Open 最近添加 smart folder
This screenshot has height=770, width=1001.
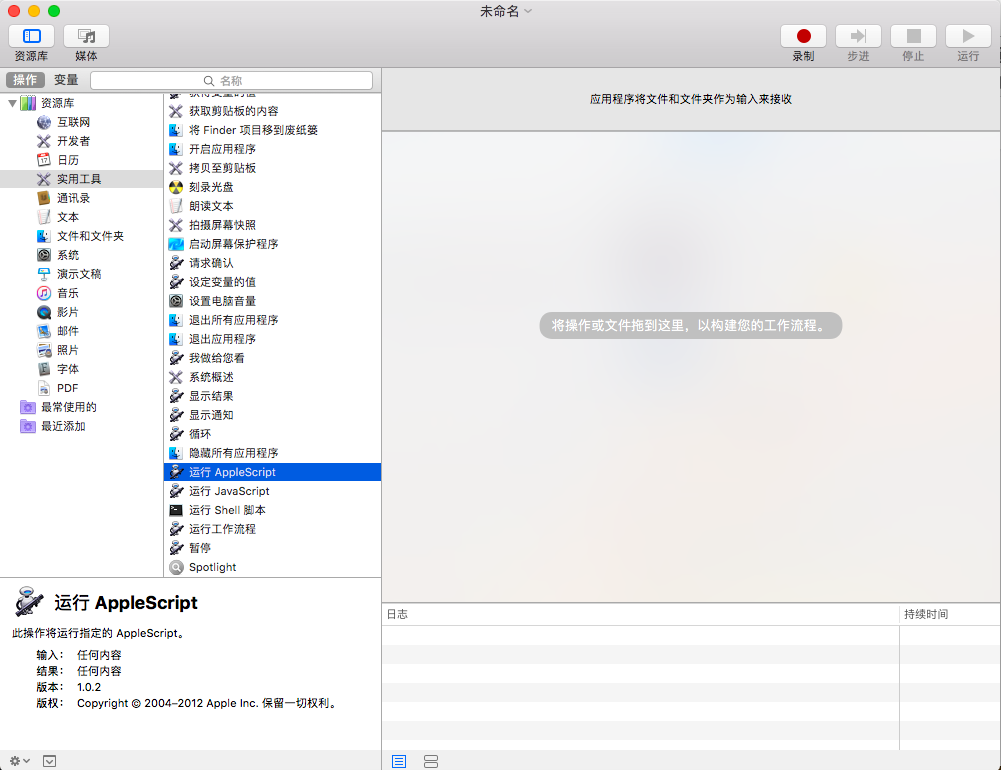coord(63,426)
